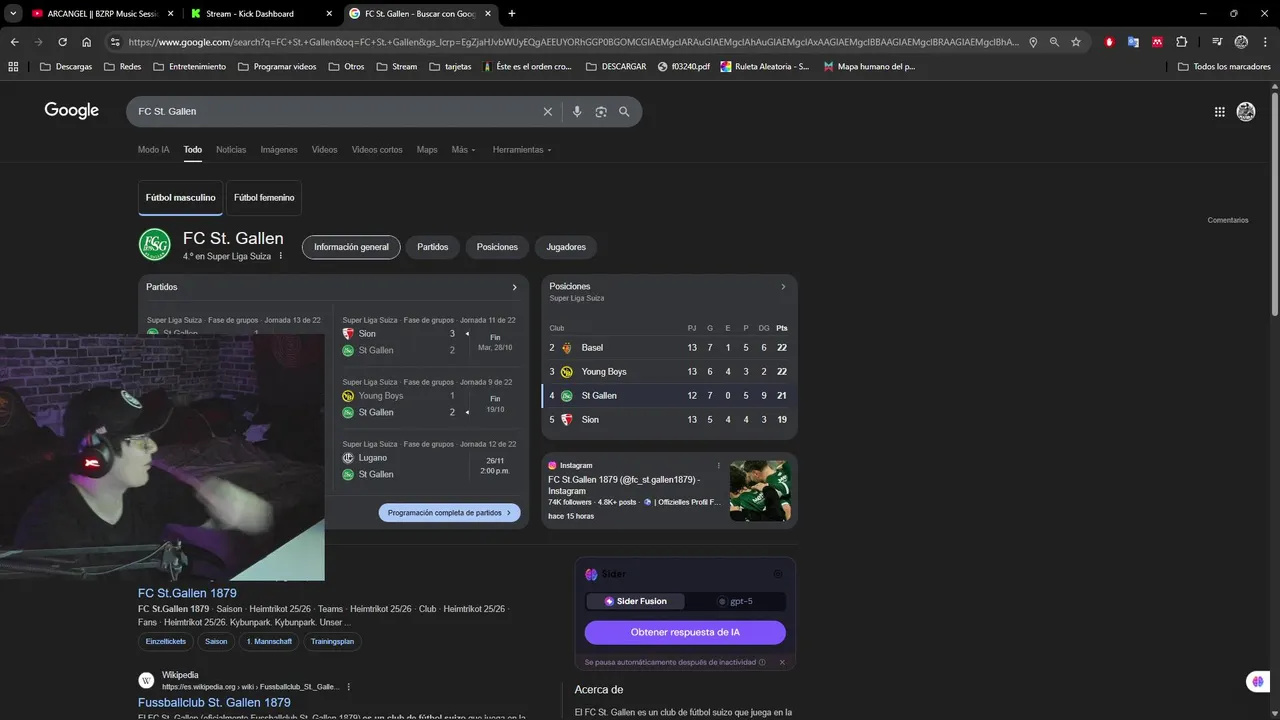Close the Sider panel with the X
The image size is (1280, 720).
[782, 662]
